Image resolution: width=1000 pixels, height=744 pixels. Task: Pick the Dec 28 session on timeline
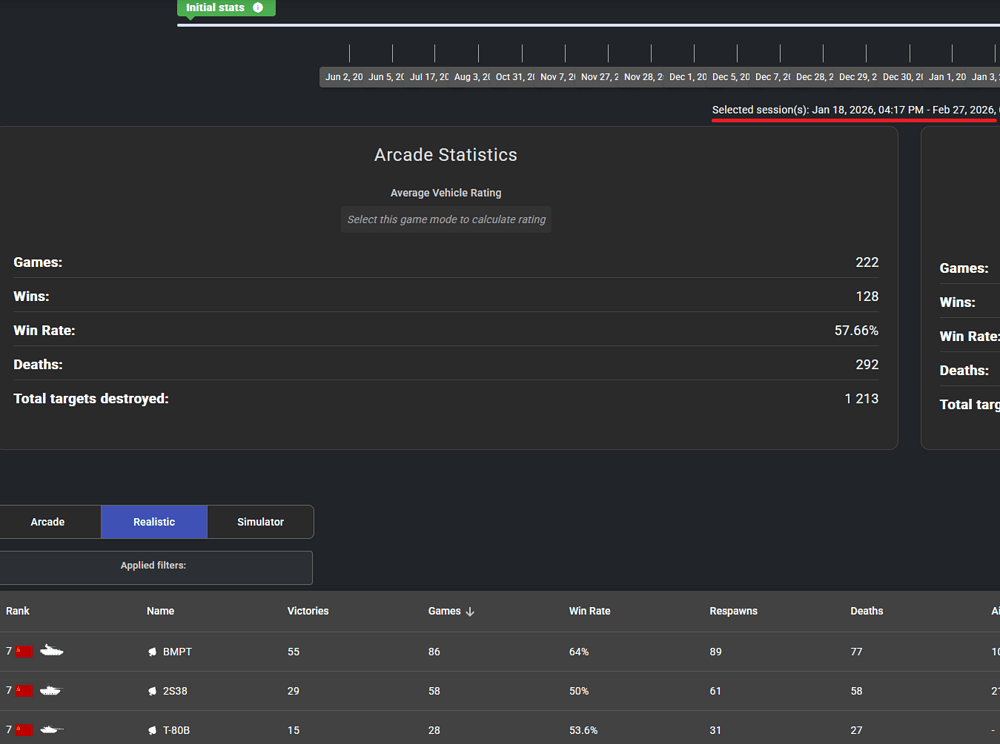(x=815, y=77)
